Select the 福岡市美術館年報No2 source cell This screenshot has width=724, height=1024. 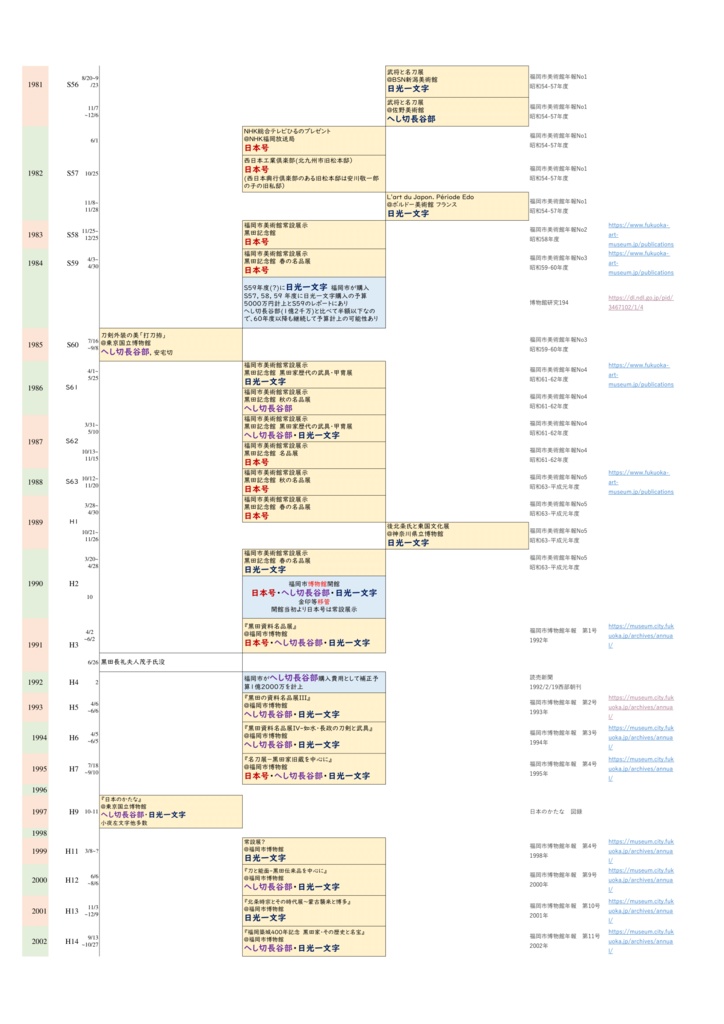(x=558, y=234)
